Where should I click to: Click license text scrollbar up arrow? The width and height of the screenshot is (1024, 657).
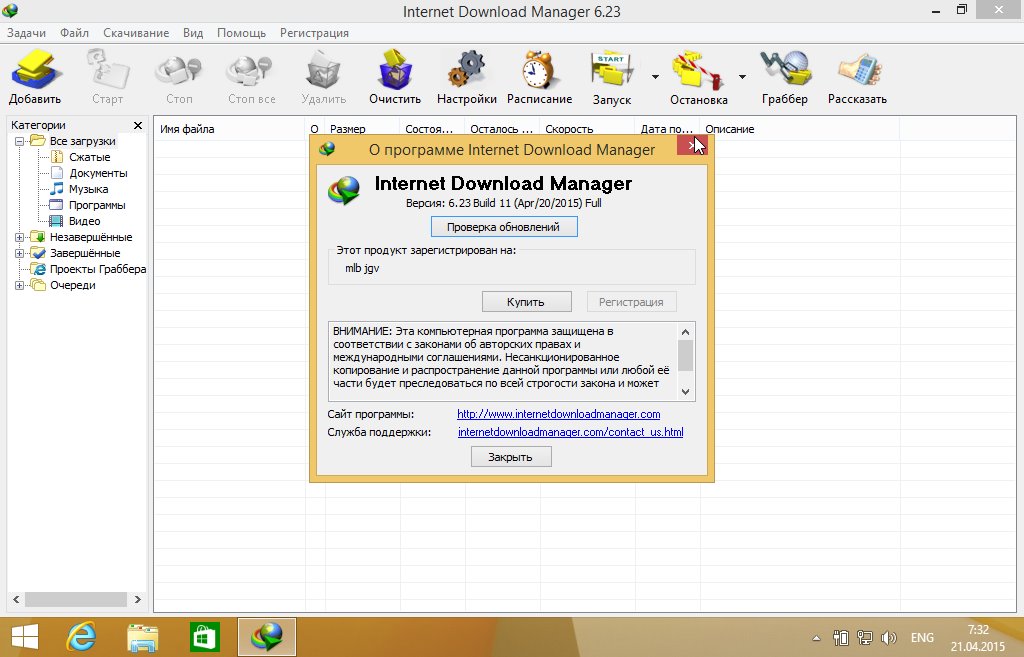pyautogui.click(x=685, y=332)
